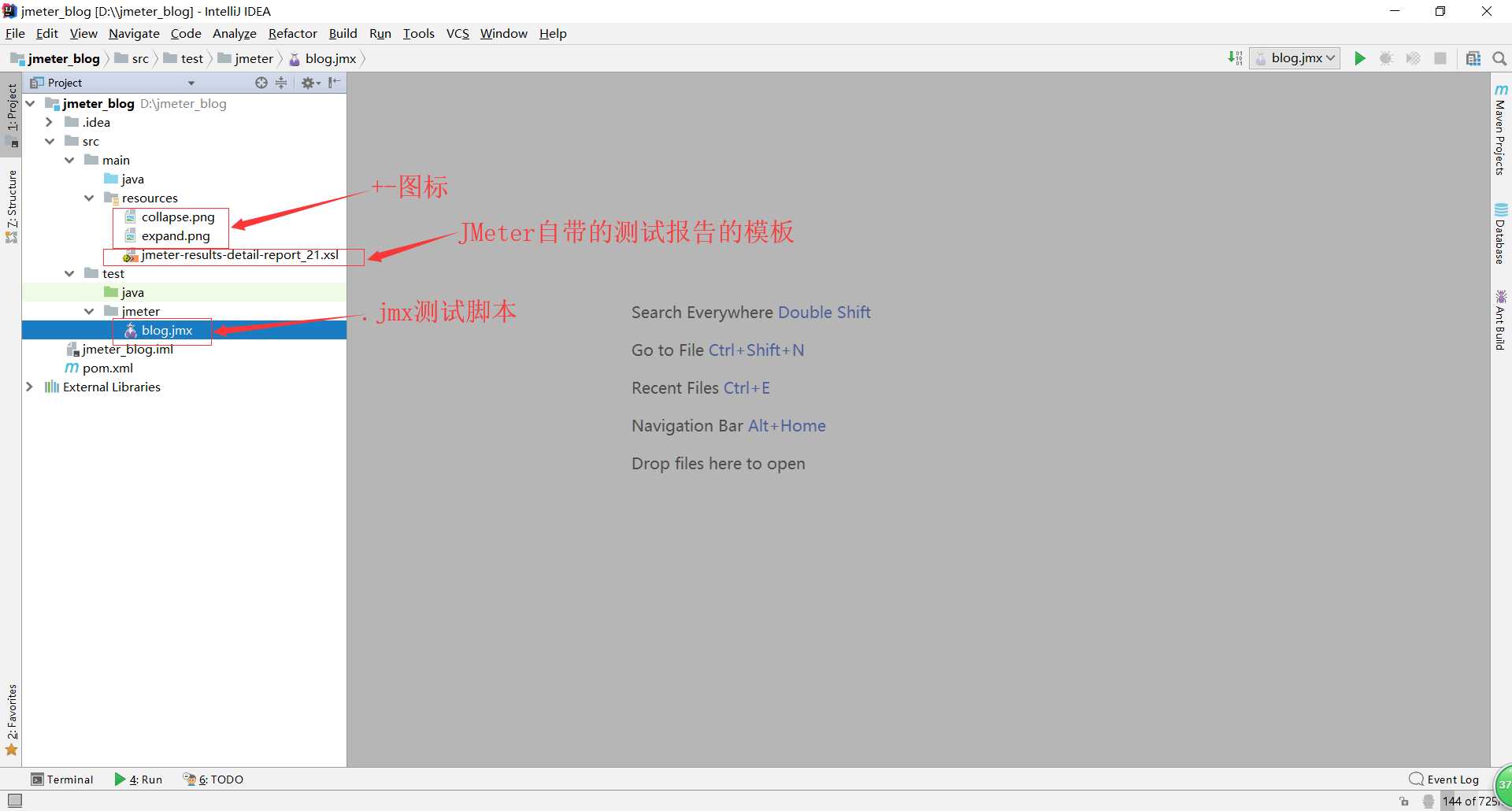Image resolution: width=1512 pixels, height=811 pixels.
Task: Collapse the jmeter folder in tree
Action: pyautogui.click(x=89, y=311)
